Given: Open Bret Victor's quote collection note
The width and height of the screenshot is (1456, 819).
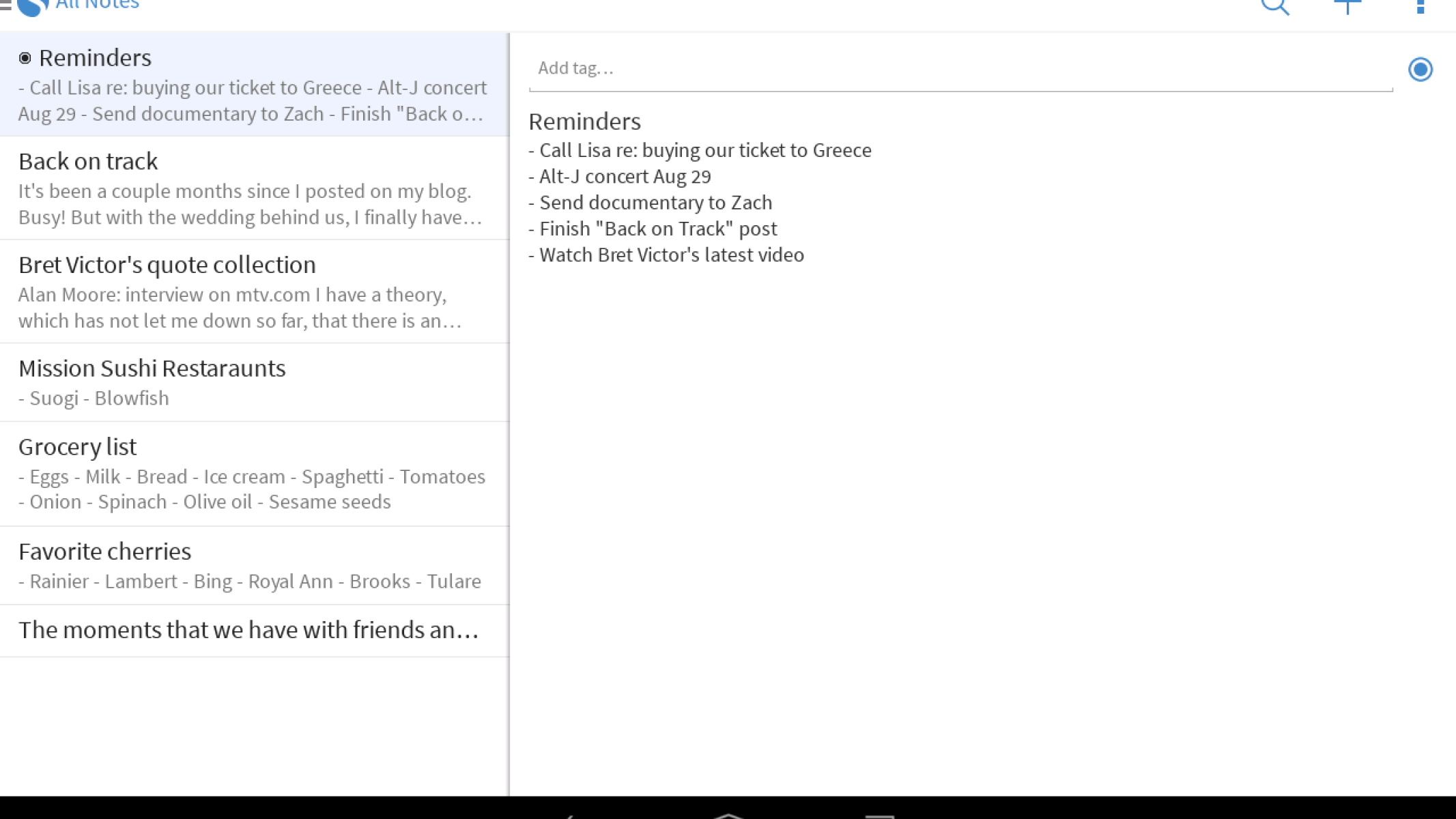Looking at the screenshot, I should click(254, 291).
